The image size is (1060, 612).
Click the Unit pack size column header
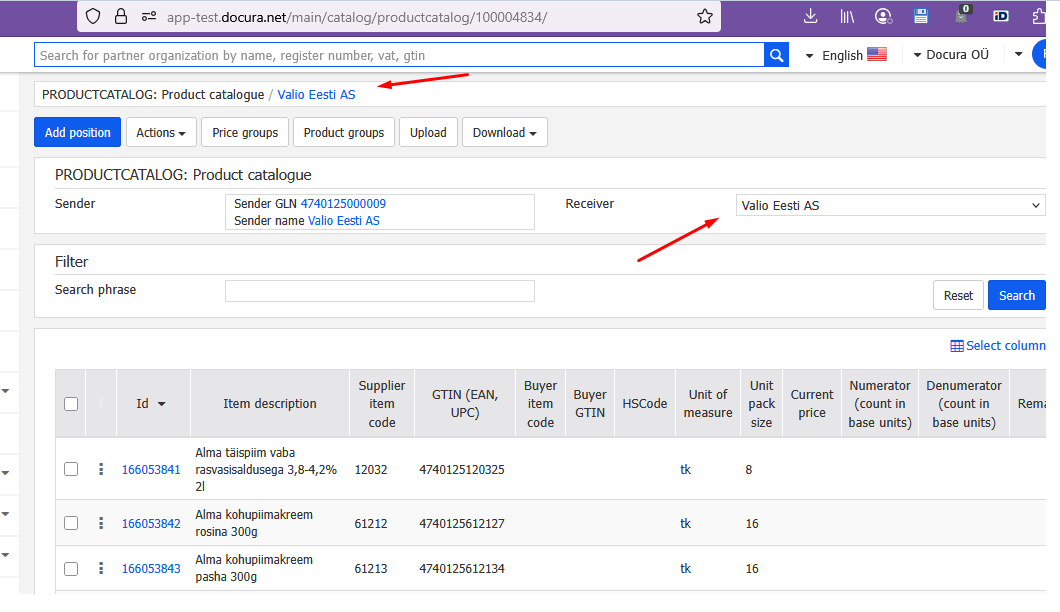pos(761,404)
